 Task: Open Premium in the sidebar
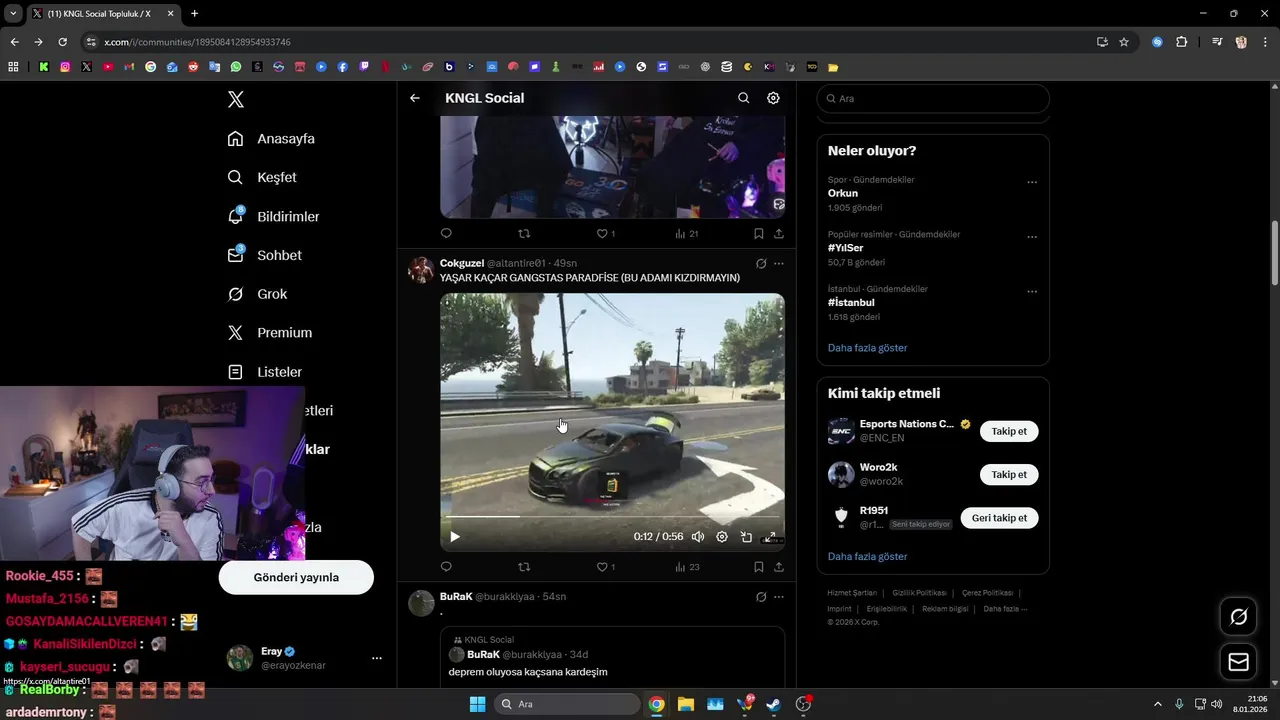tap(270, 333)
